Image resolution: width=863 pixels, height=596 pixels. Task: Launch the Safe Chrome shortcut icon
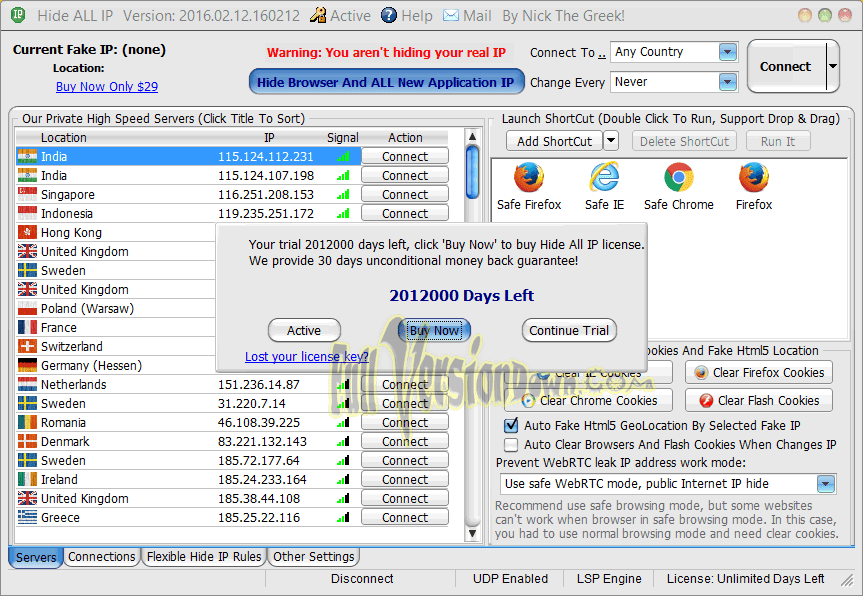coord(679,177)
